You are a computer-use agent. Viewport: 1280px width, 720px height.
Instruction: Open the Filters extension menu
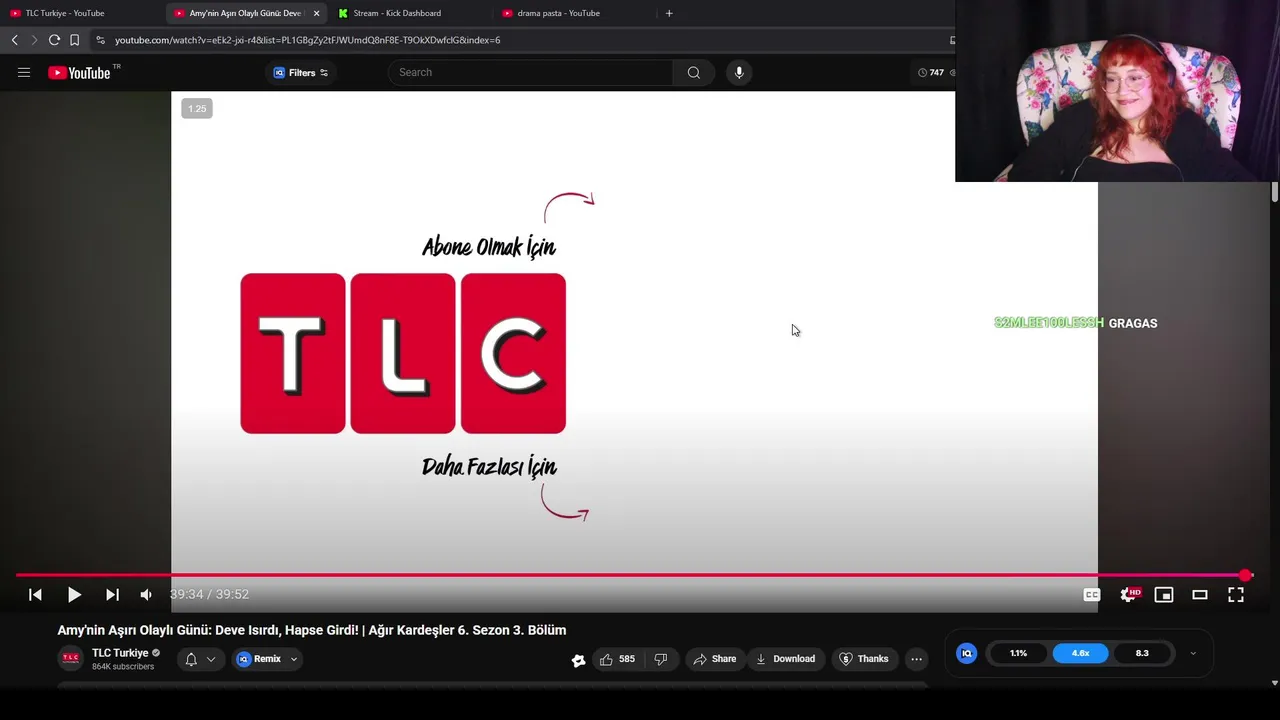tap(301, 72)
